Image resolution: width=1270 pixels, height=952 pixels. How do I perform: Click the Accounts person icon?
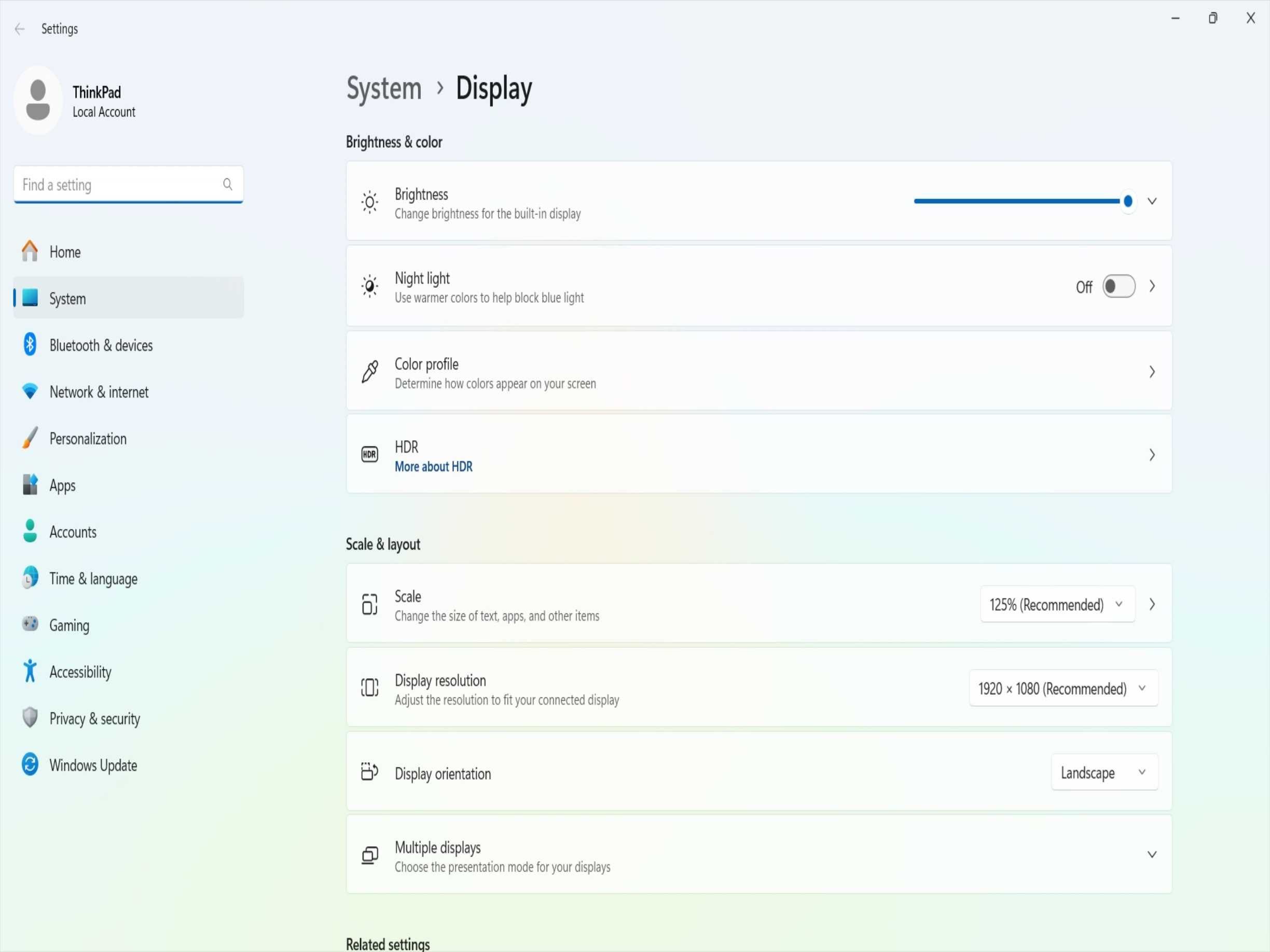tap(30, 531)
